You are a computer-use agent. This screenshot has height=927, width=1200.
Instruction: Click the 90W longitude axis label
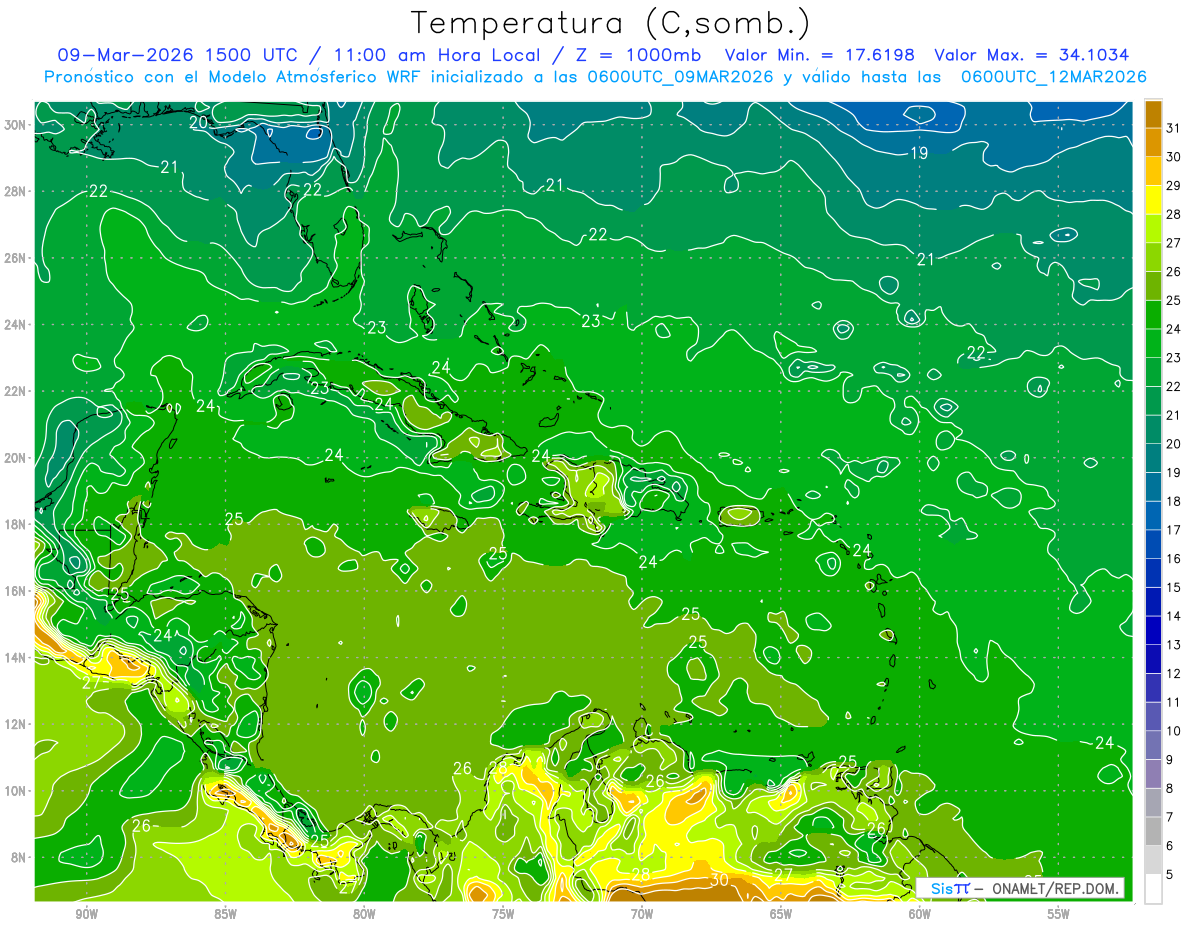coord(87,915)
